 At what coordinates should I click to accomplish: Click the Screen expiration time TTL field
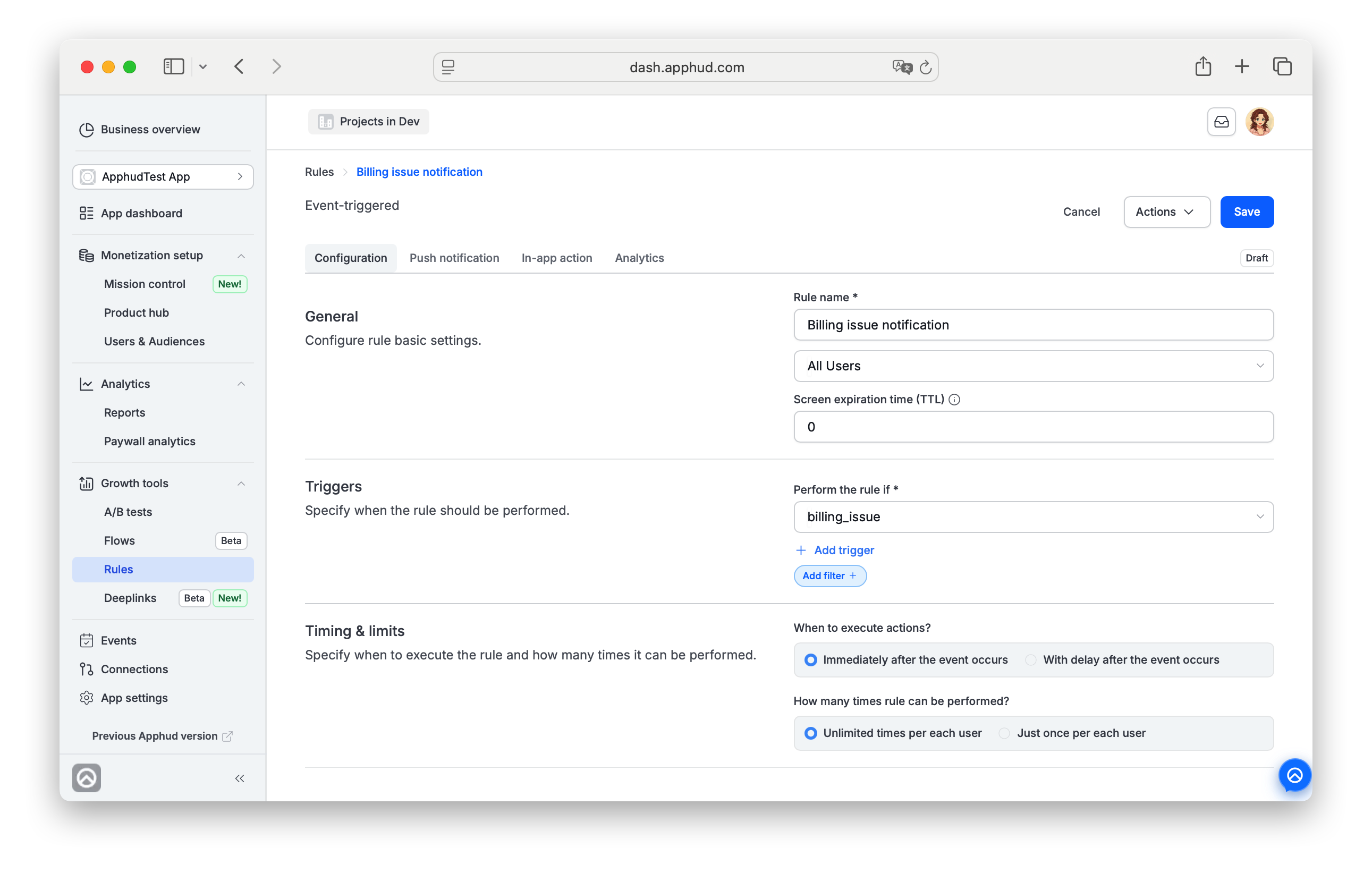[x=1033, y=427]
